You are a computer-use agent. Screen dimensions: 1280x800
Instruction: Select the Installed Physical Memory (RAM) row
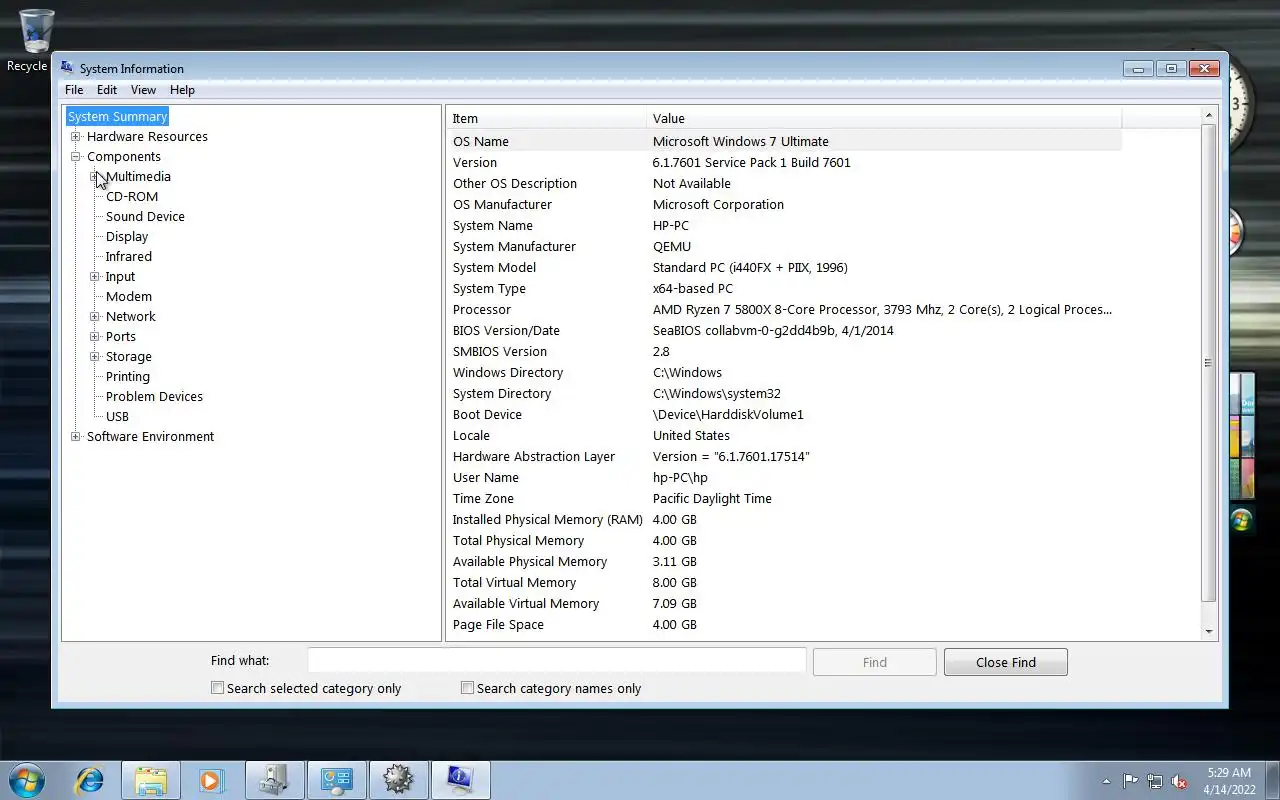click(x=784, y=519)
